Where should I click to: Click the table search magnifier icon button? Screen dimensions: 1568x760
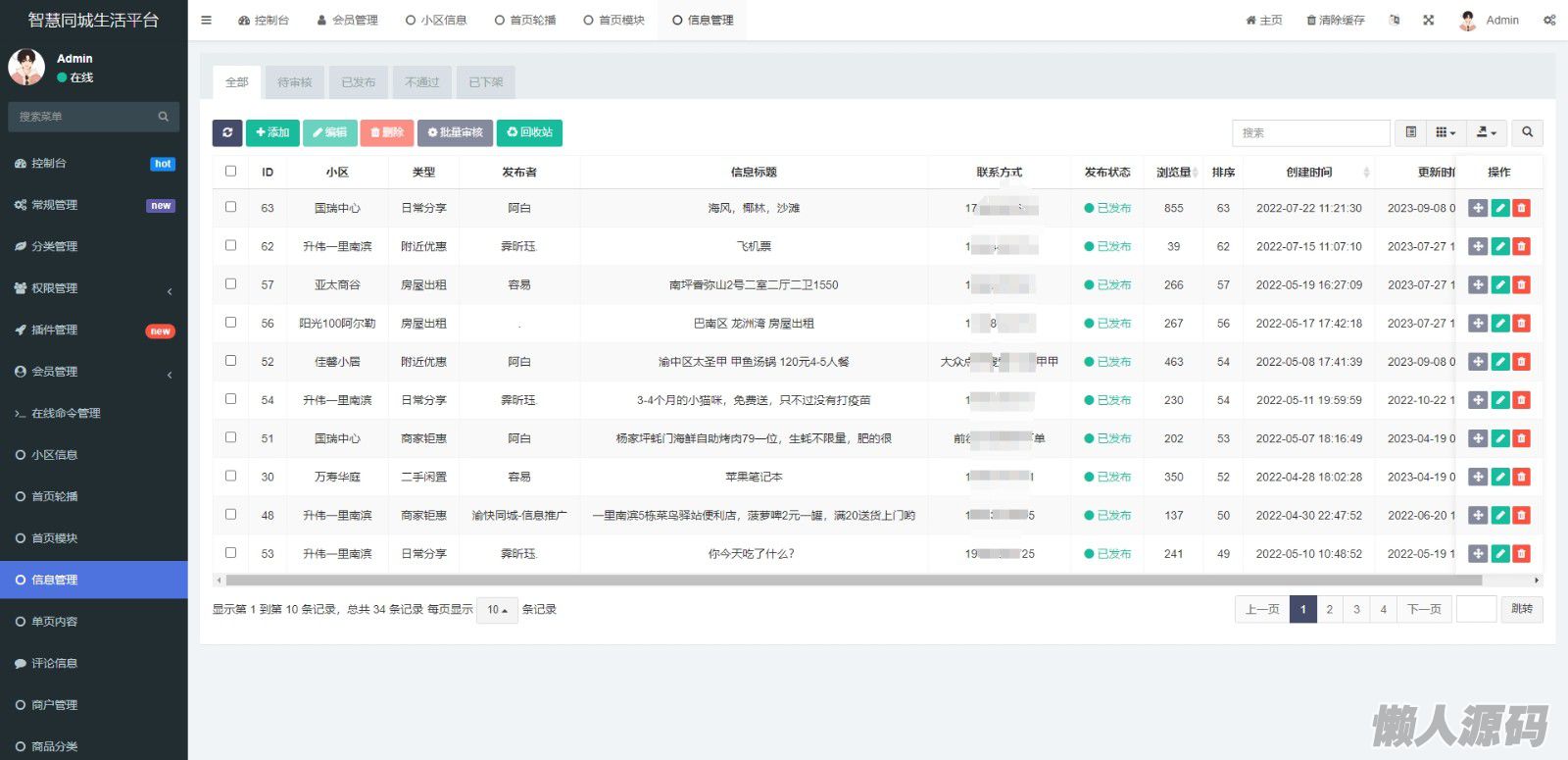[x=1527, y=132]
